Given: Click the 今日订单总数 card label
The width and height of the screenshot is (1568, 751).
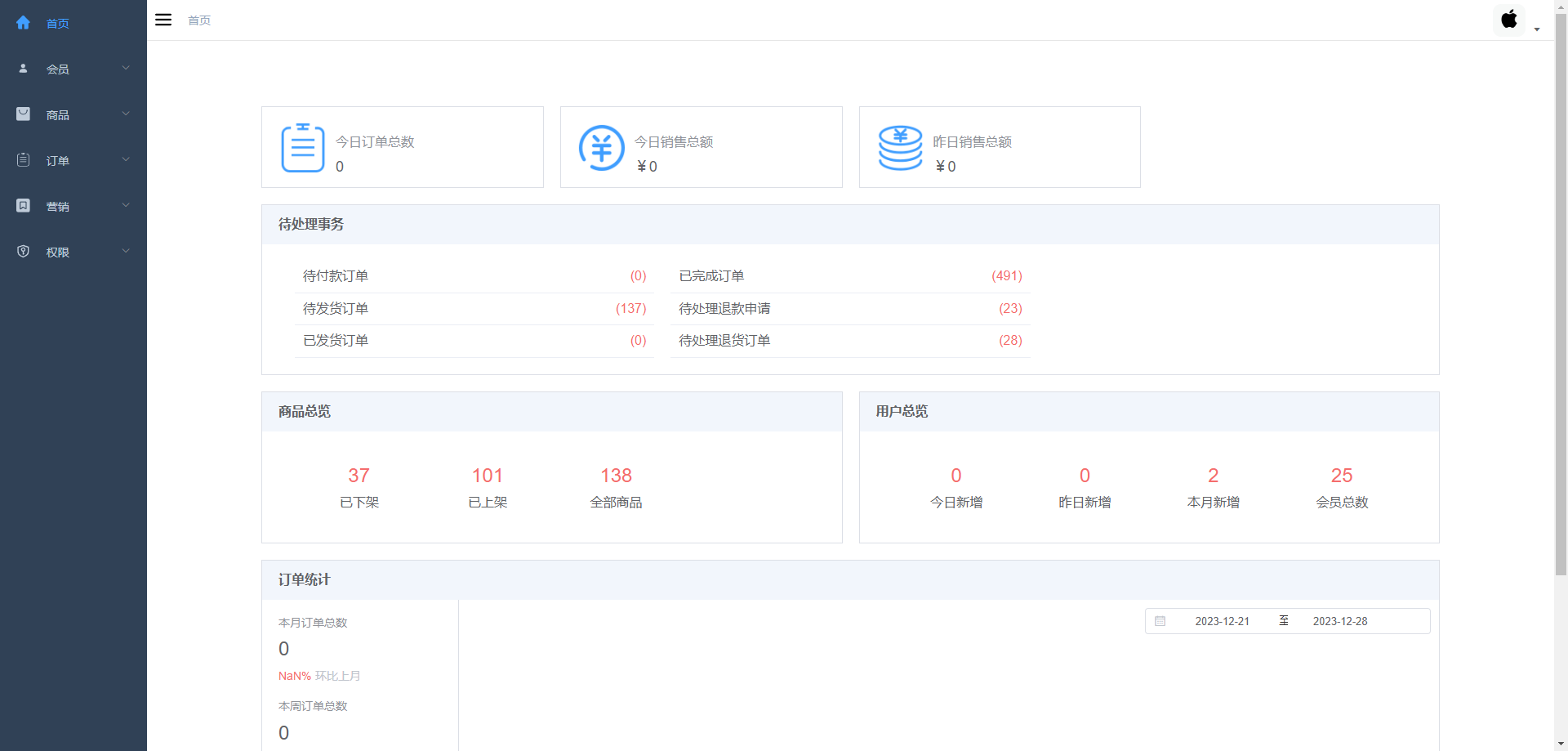Looking at the screenshot, I should pos(375,142).
